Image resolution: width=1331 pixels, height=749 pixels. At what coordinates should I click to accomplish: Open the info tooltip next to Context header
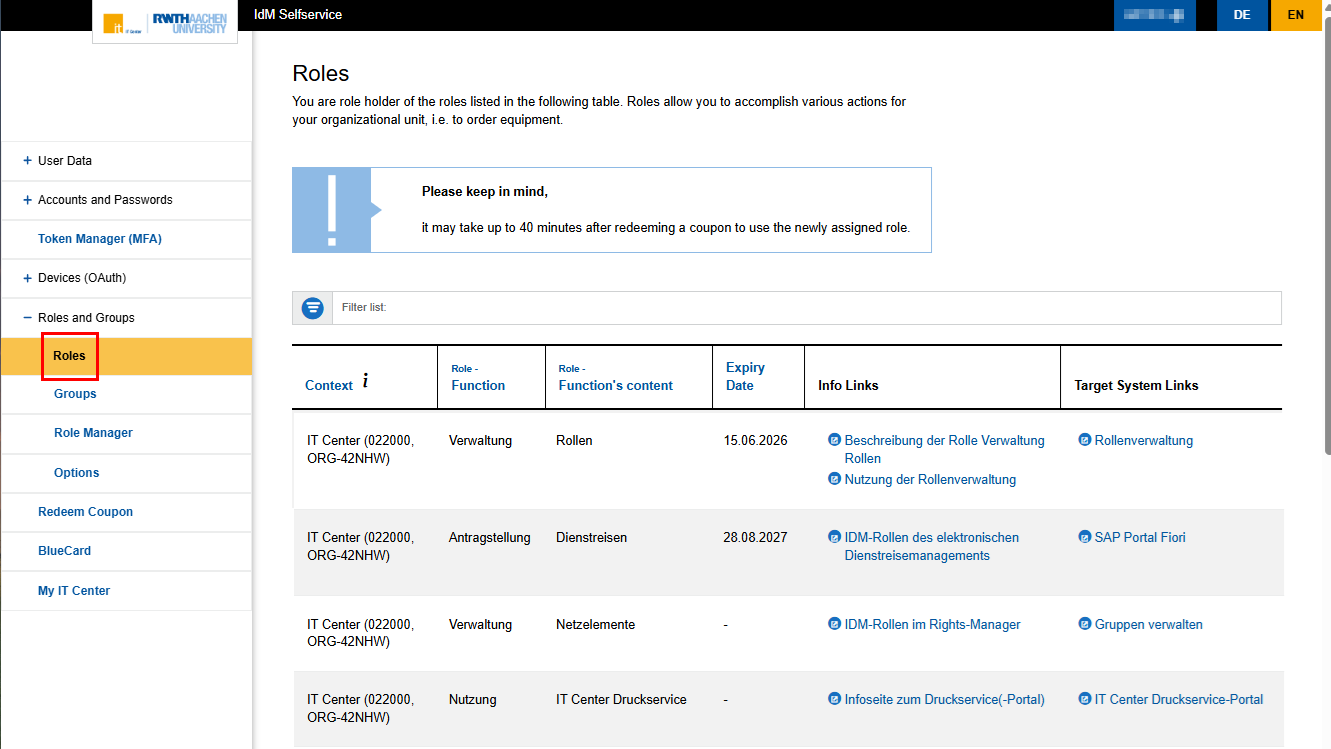click(x=364, y=380)
